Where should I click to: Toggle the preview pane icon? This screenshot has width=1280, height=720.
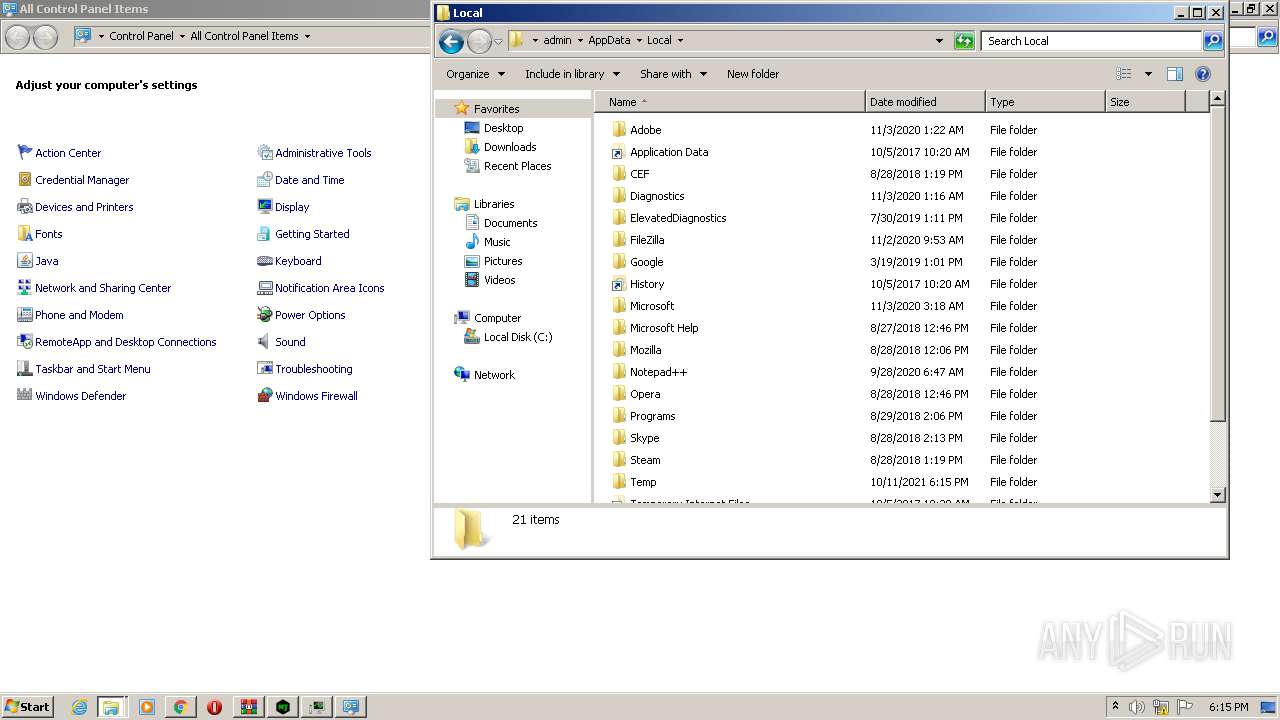coord(1175,74)
